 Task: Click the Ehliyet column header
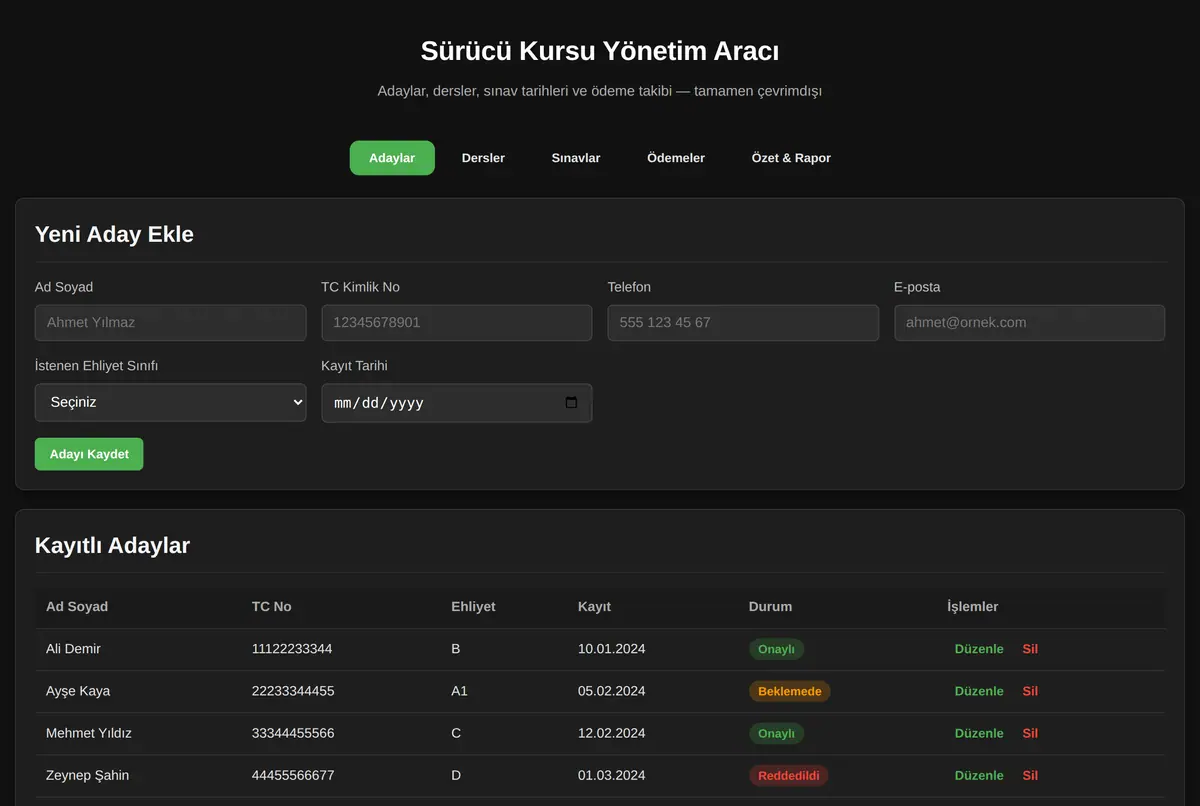pos(473,607)
